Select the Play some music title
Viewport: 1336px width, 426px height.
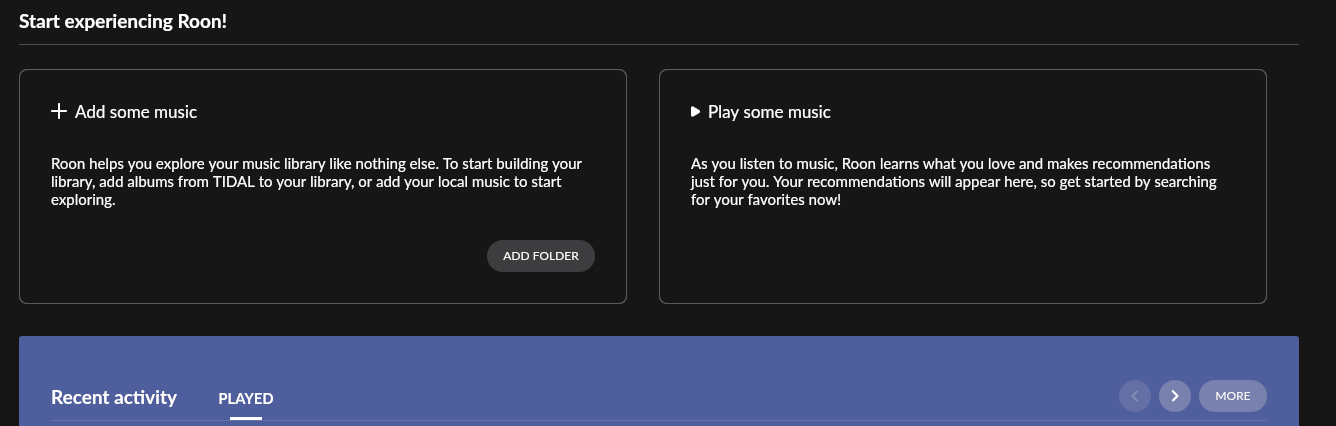769,112
